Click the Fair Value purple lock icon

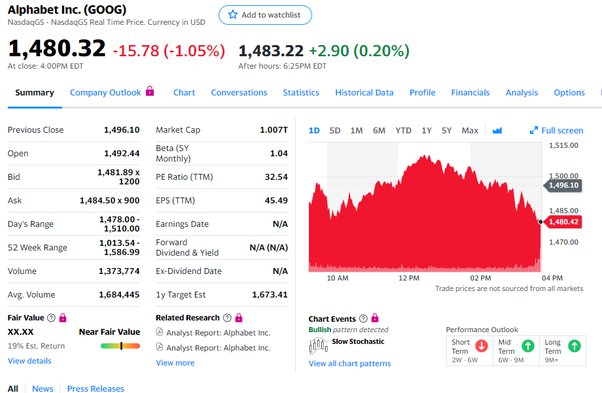[63, 318]
